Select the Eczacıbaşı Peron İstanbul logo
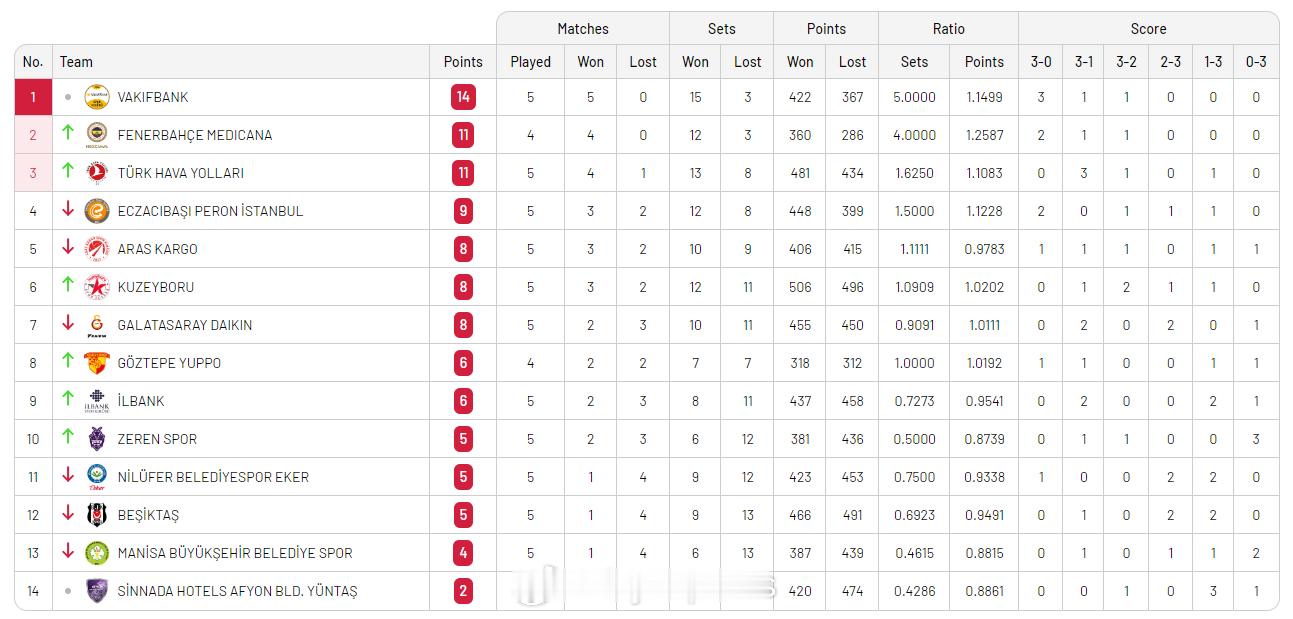The image size is (1293, 619). (97, 211)
